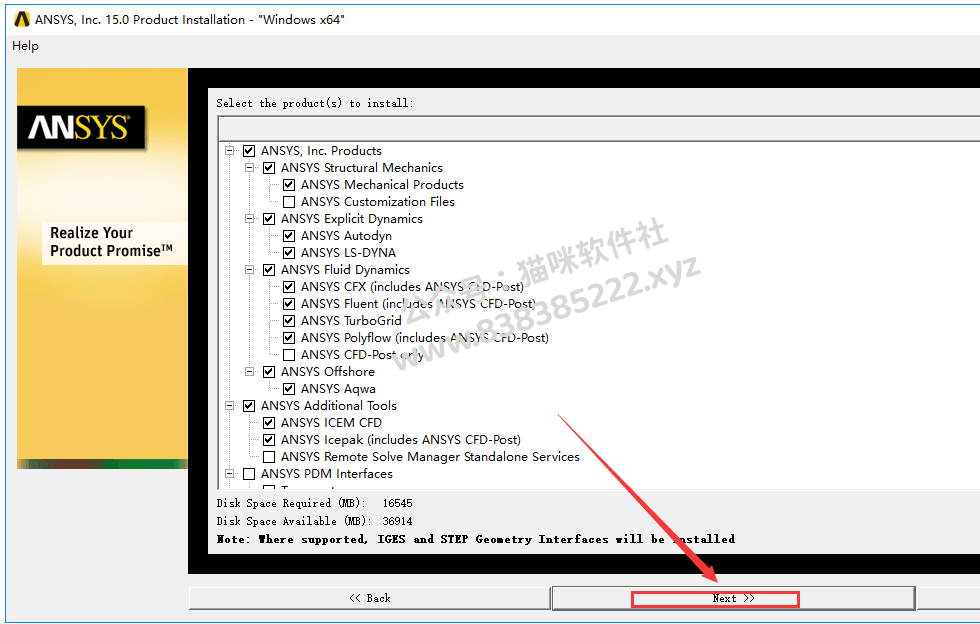Enable ANSYS CFD-Post only checkbox
The image size is (980, 624).
(x=289, y=355)
